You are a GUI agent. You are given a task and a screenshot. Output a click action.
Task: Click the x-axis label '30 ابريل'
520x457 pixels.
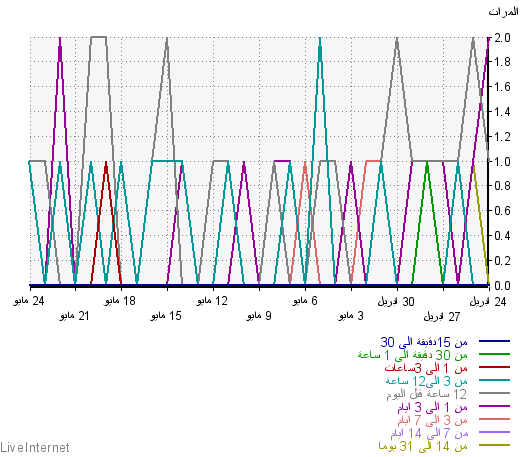[x=396, y=302]
